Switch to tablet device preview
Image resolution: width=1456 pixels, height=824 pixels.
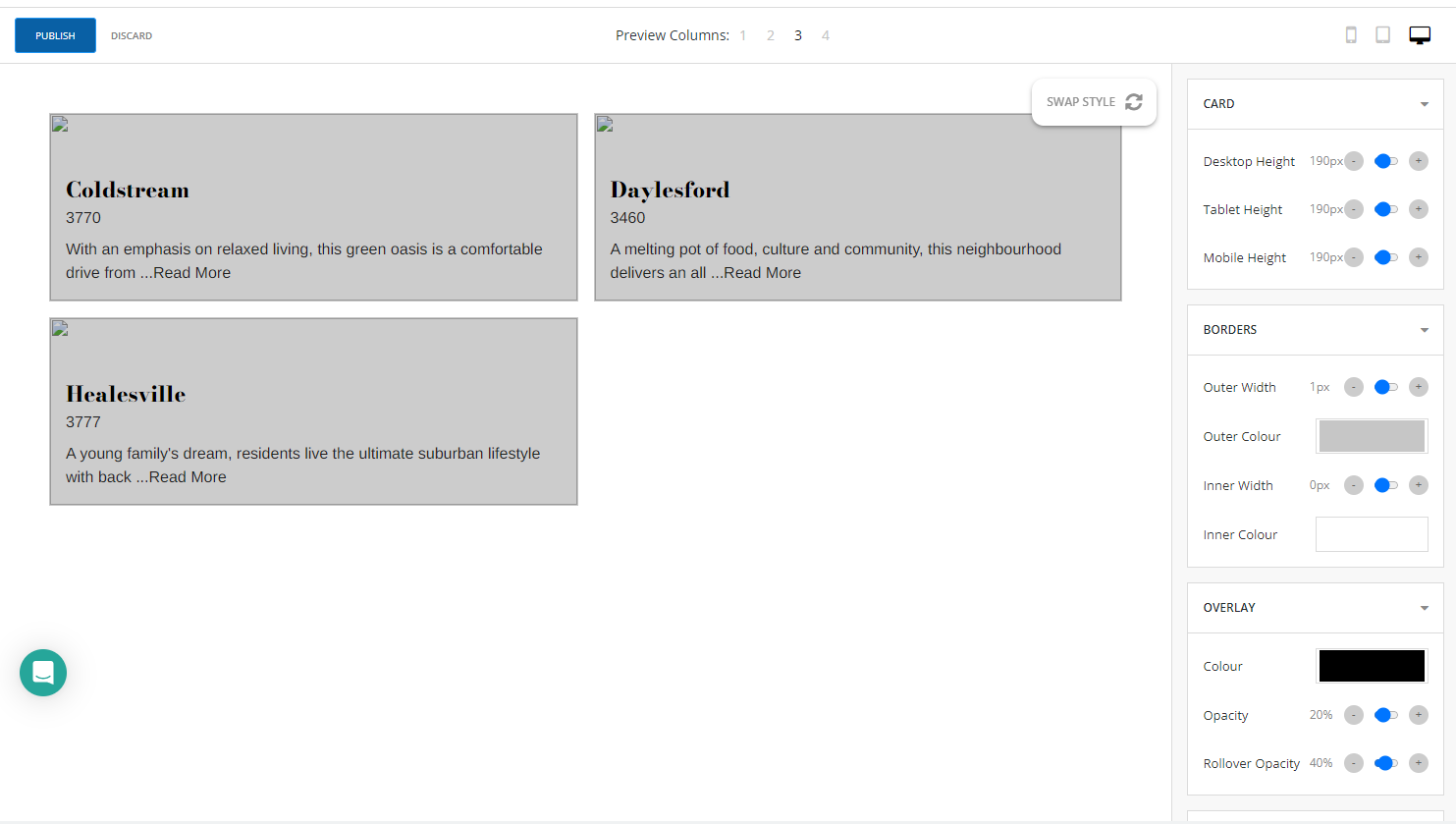[1382, 35]
